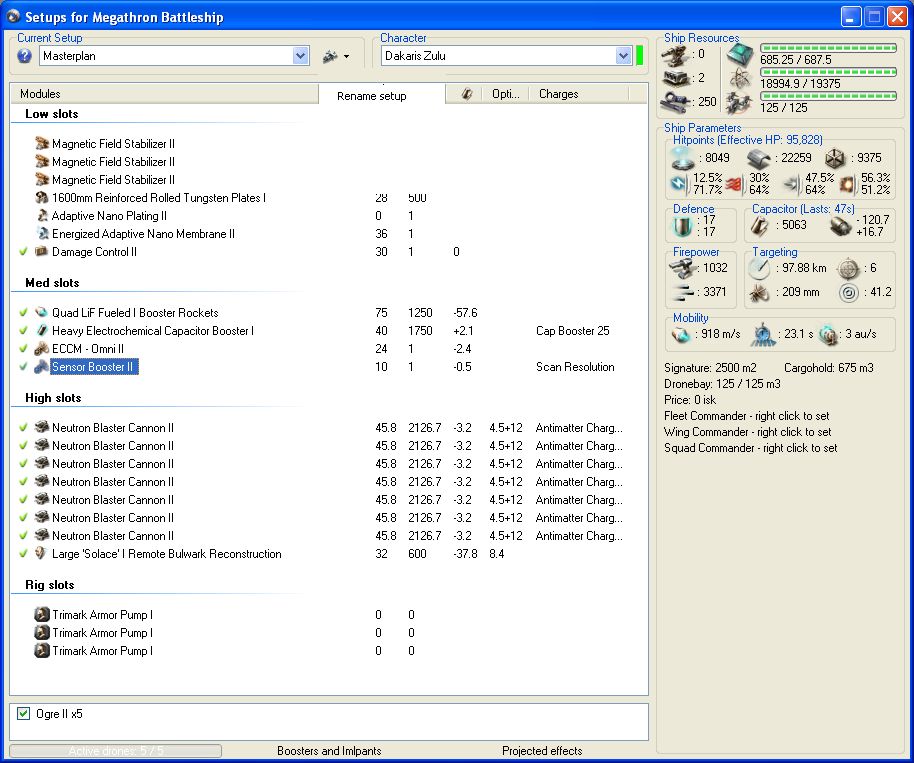Screen dimensions: 914x763
Task: Click the capacitor icon column header
Action: coord(466,94)
